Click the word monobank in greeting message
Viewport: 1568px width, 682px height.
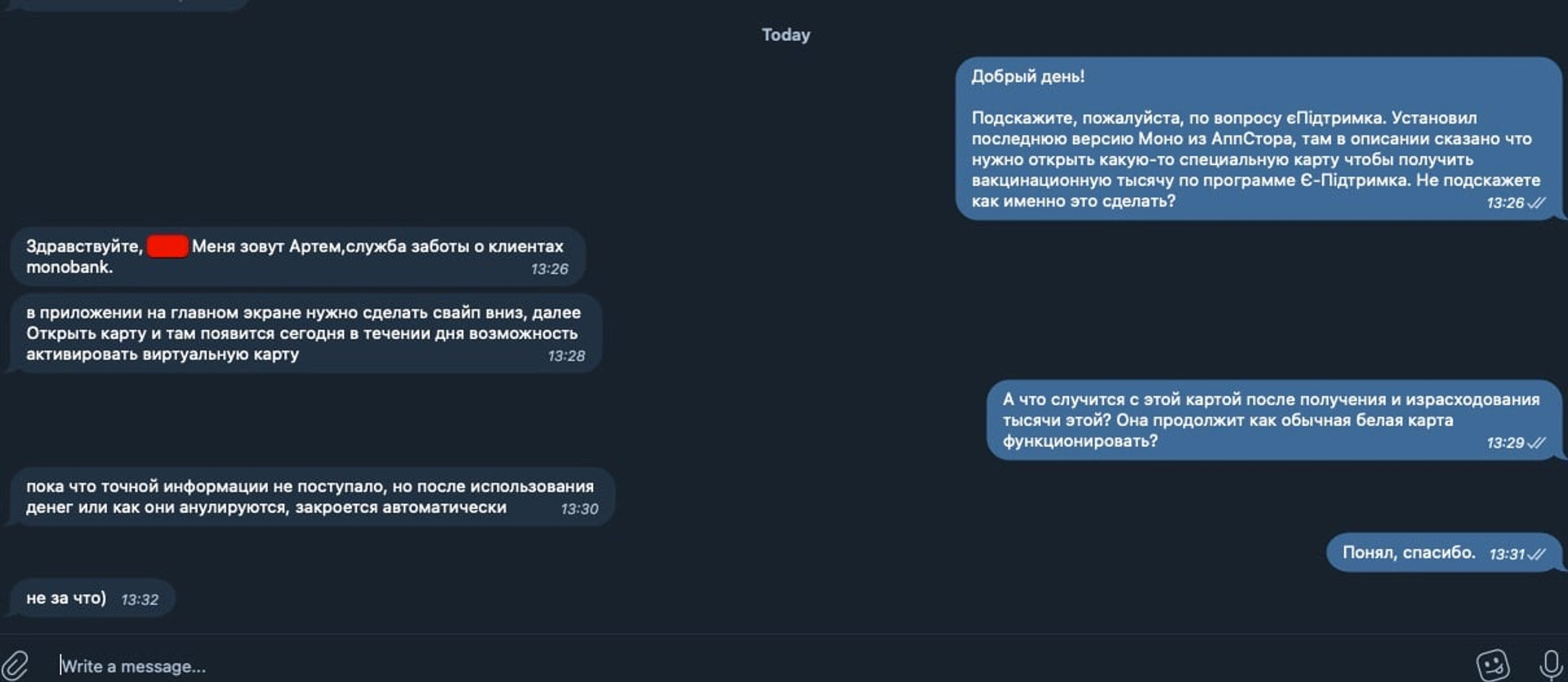(69, 267)
